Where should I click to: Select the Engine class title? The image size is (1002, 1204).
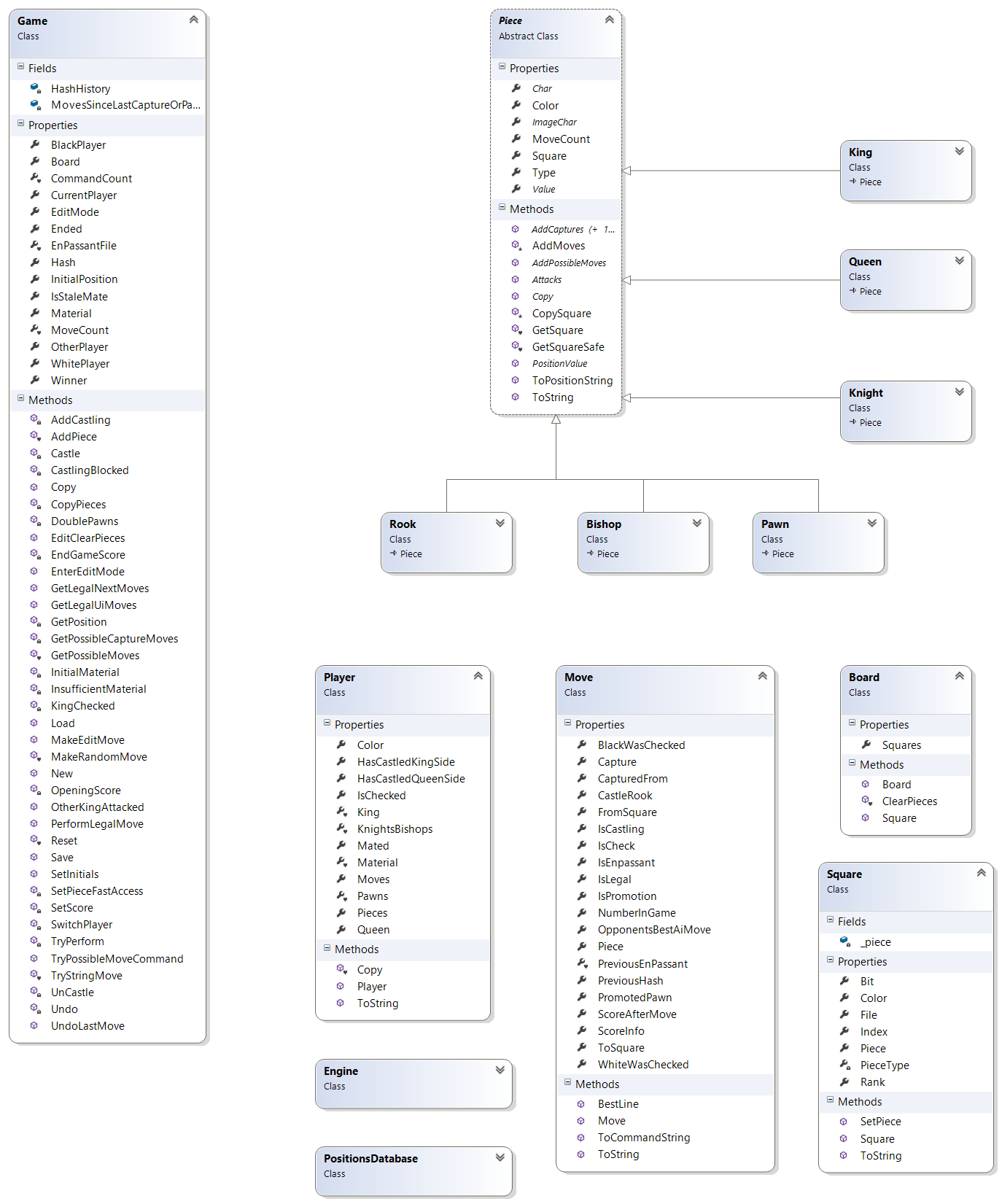tap(341, 1071)
